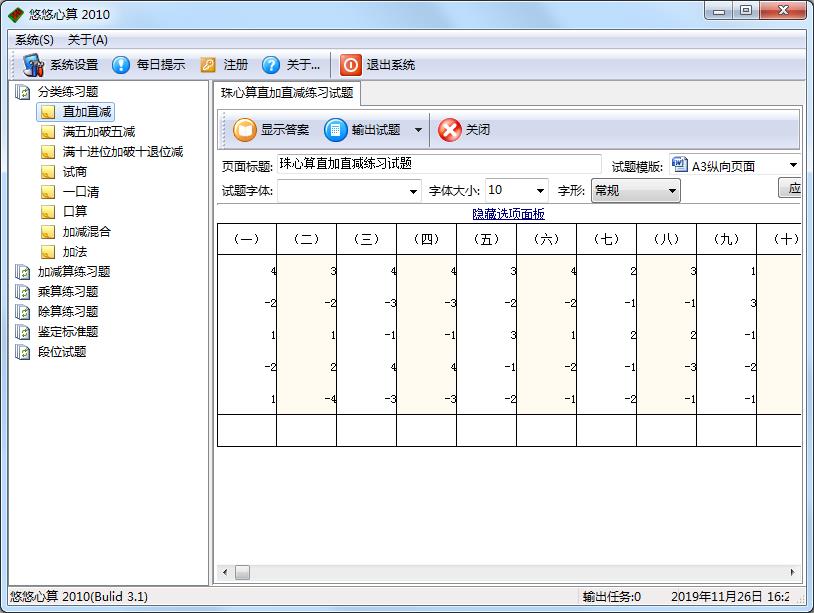This screenshot has height=613, width=814.
Task: Open the 系统(S) menu
Action: coord(34,40)
